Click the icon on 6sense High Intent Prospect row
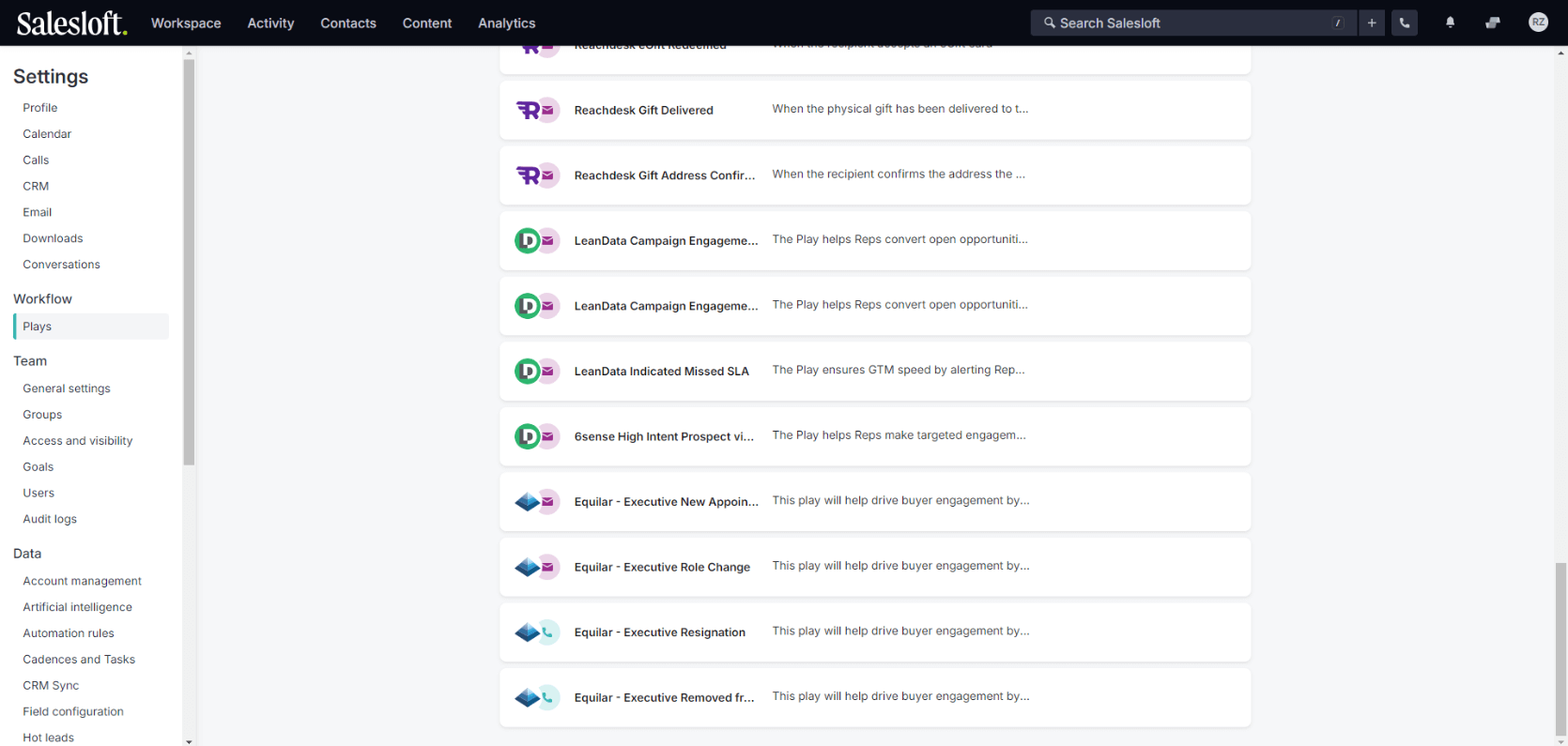 (528, 436)
